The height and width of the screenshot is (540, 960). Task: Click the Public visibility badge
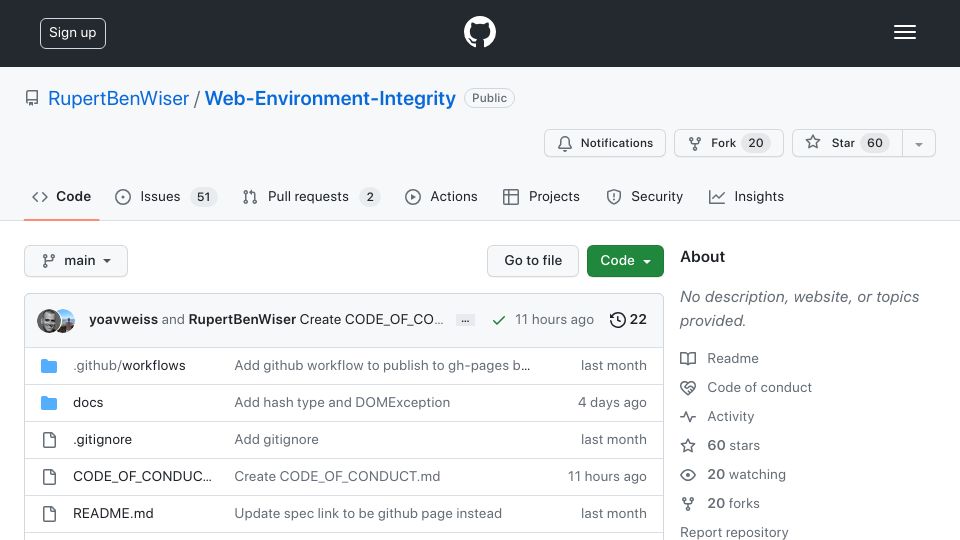pos(489,98)
